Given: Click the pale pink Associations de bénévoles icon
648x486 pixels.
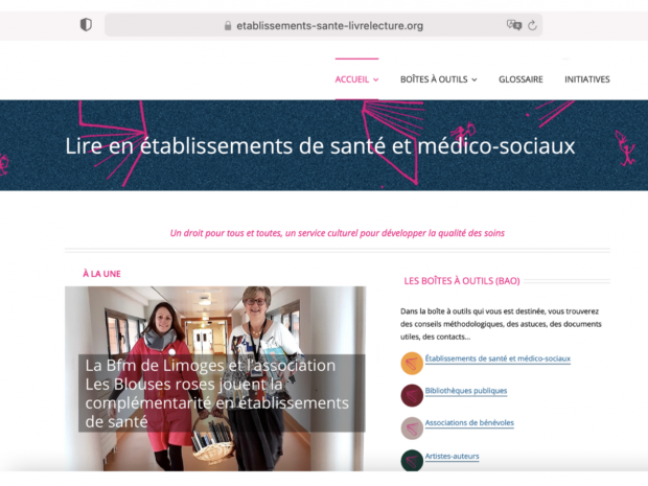Looking at the screenshot, I should pos(412,428).
